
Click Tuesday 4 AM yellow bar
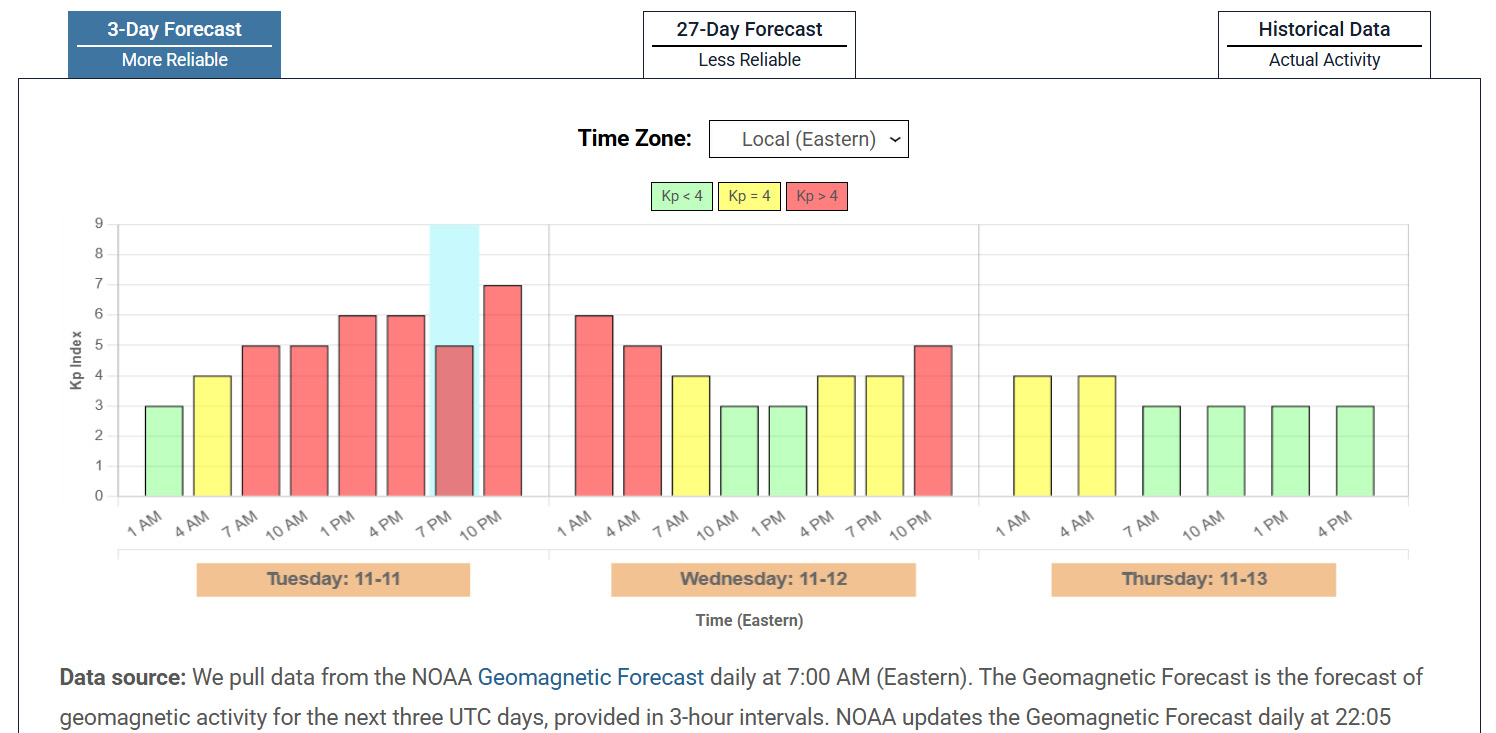click(212, 436)
